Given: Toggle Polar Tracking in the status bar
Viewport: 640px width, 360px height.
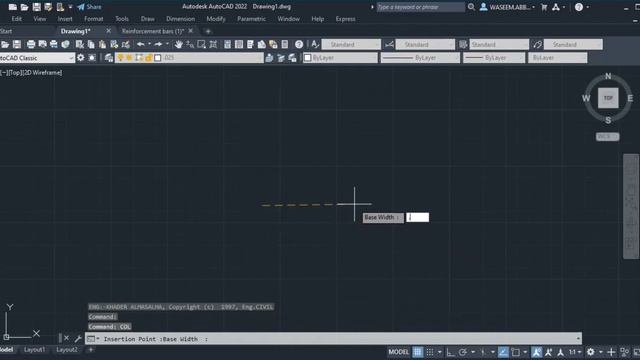Looking at the screenshot, I should pos(462,351).
